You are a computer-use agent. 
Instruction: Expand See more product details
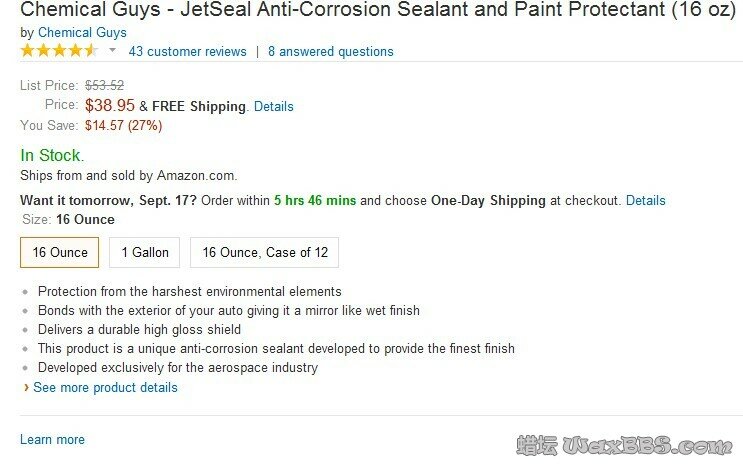pos(105,387)
